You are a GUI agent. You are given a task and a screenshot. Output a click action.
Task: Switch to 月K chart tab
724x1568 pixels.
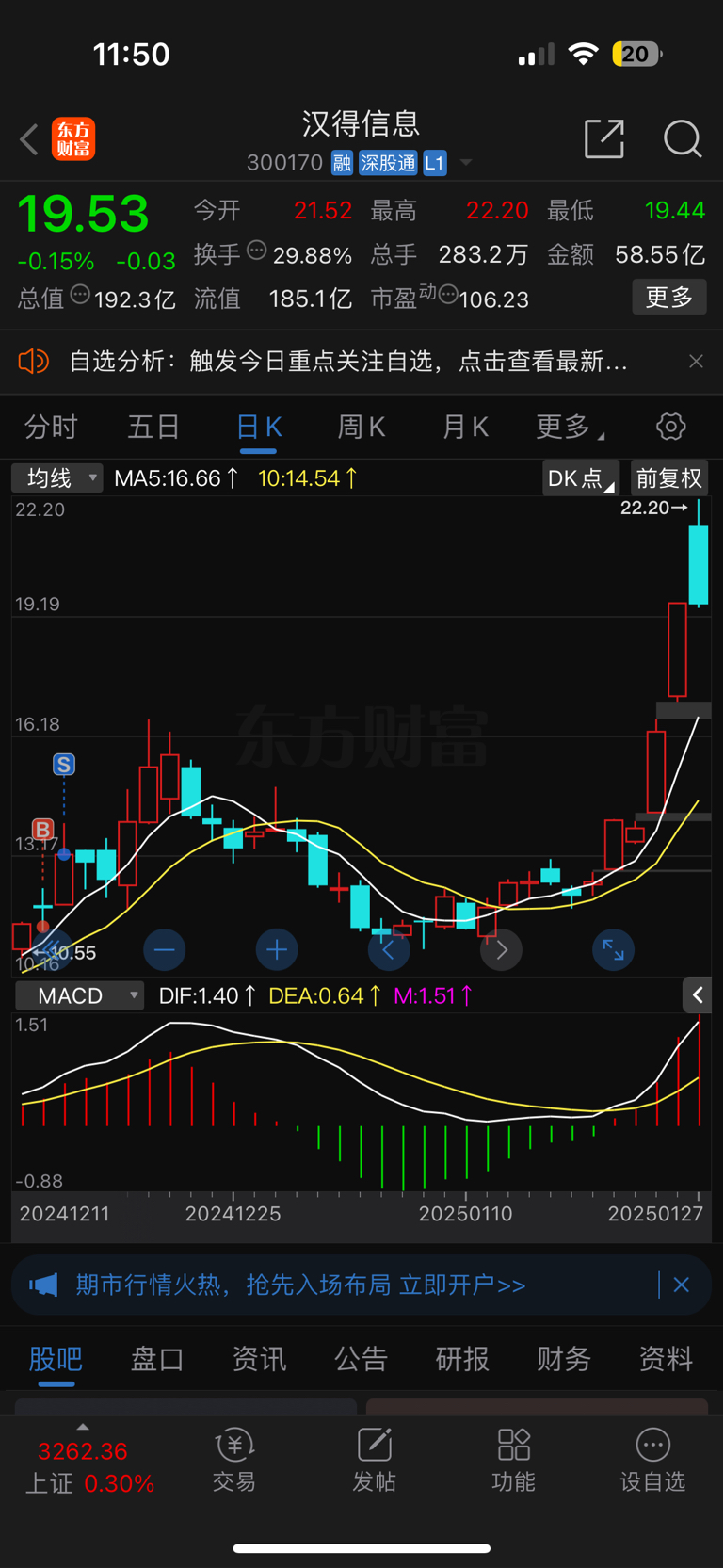pos(465,428)
